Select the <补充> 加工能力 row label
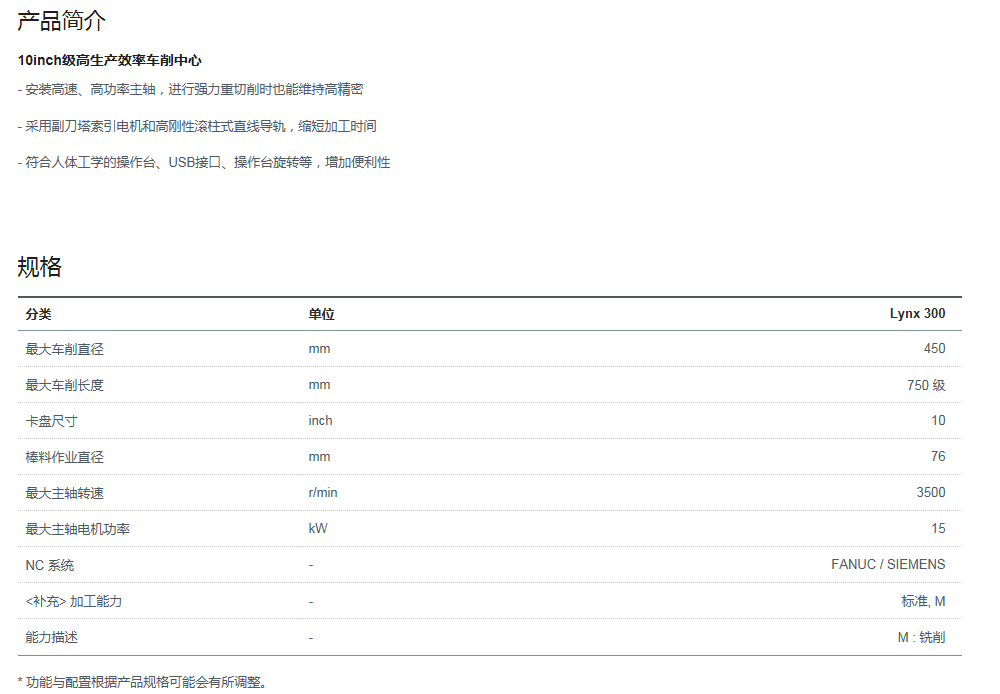The height and width of the screenshot is (694, 1000). [x=73, y=601]
